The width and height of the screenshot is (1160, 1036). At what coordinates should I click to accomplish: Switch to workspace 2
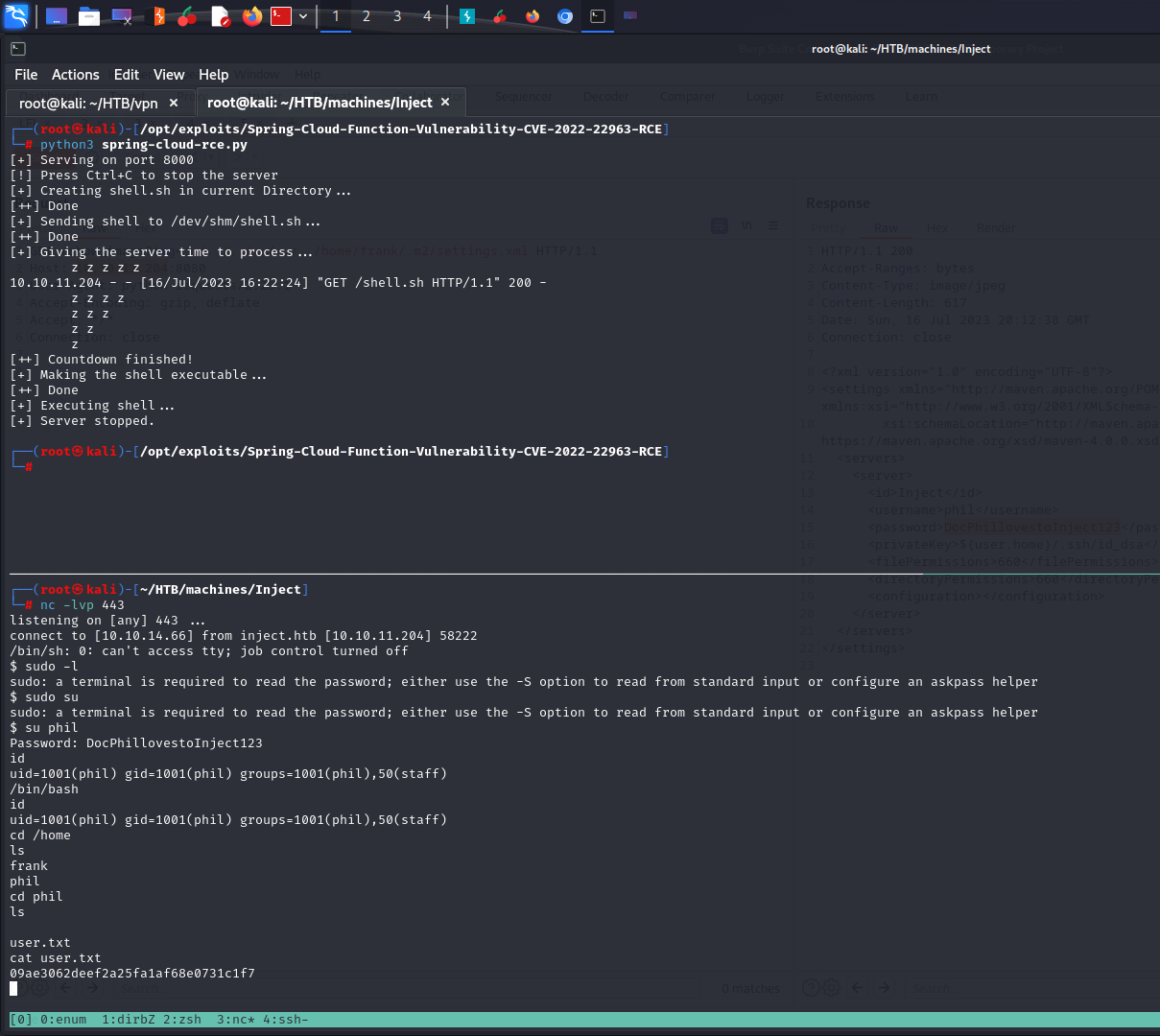coord(367,16)
